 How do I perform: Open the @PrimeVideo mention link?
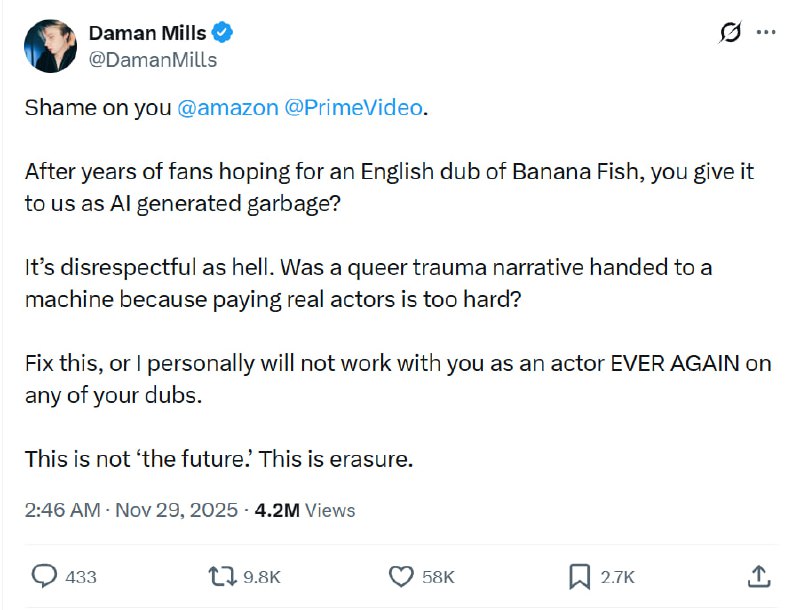pyautogui.click(x=354, y=108)
